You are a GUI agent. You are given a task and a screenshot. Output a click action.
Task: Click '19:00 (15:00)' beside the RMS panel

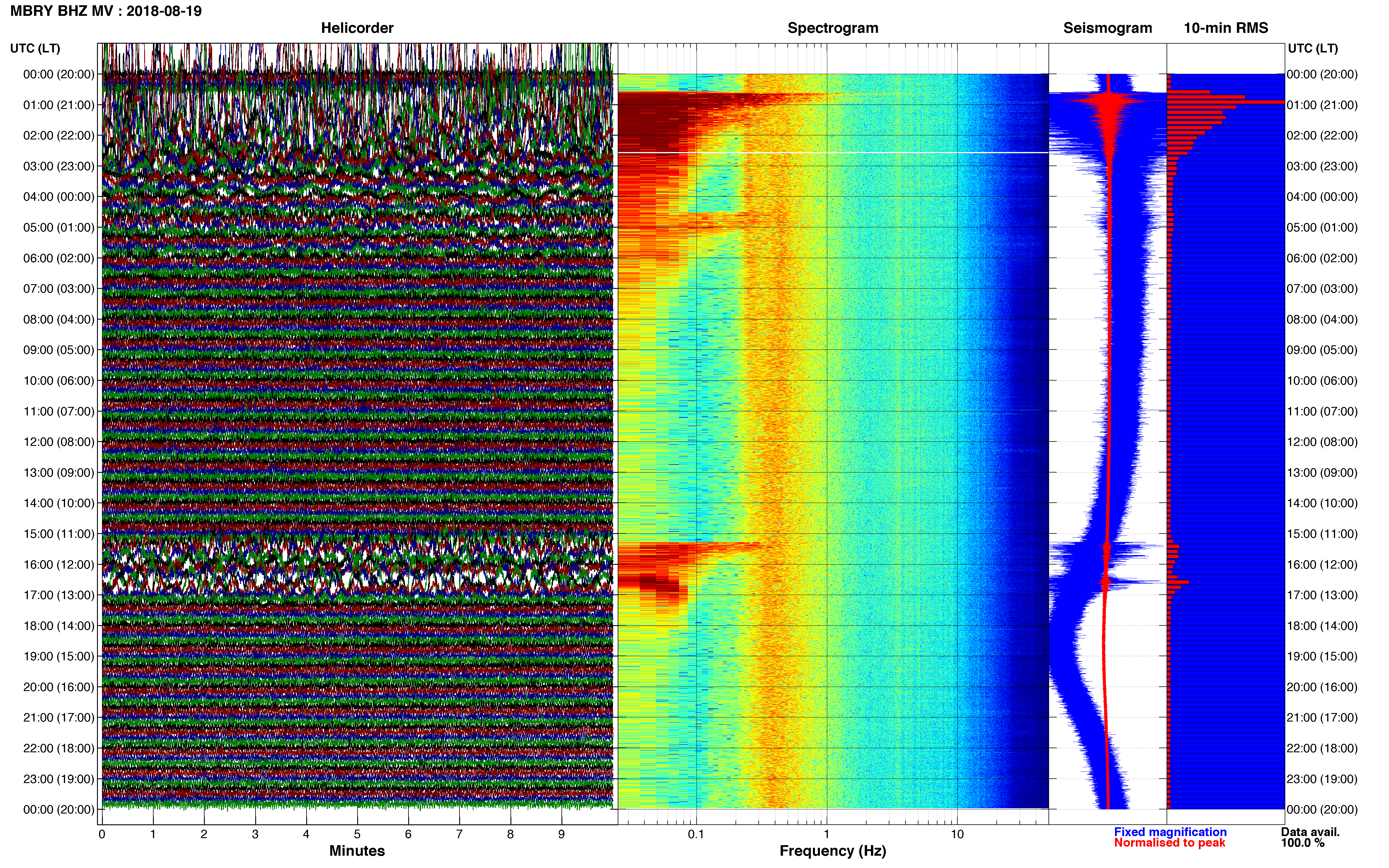tap(1322, 656)
